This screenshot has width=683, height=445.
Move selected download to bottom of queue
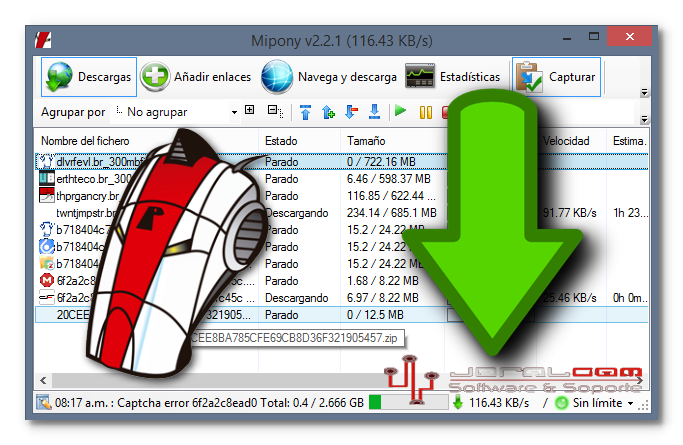[374, 112]
